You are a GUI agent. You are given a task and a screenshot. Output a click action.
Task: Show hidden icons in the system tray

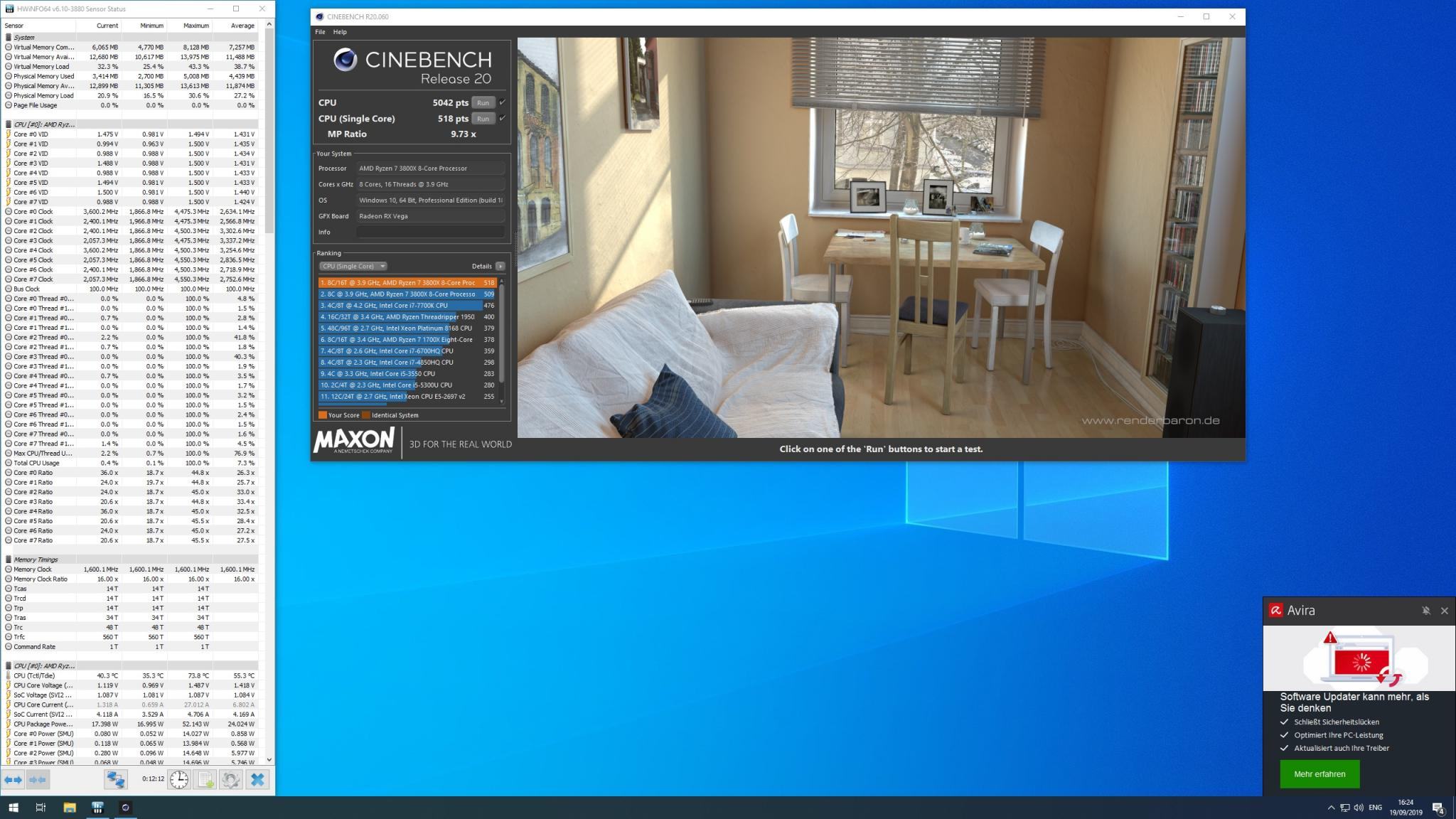[1331, 808]
